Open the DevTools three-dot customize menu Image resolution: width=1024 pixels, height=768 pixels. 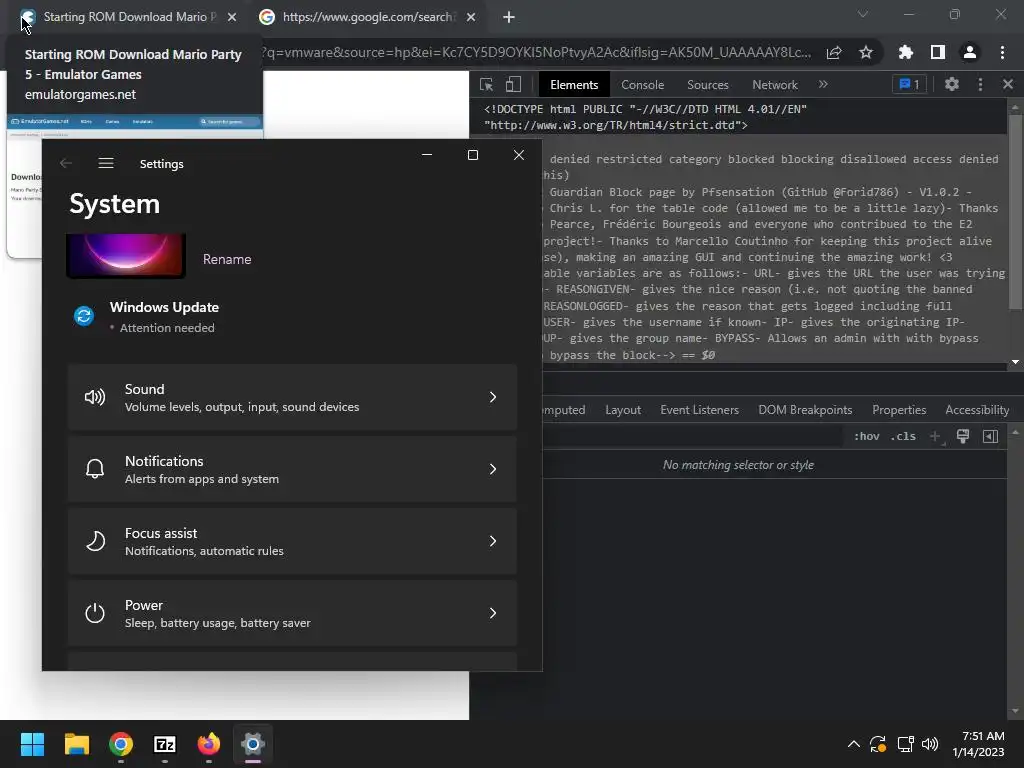(x=980, y=84)
